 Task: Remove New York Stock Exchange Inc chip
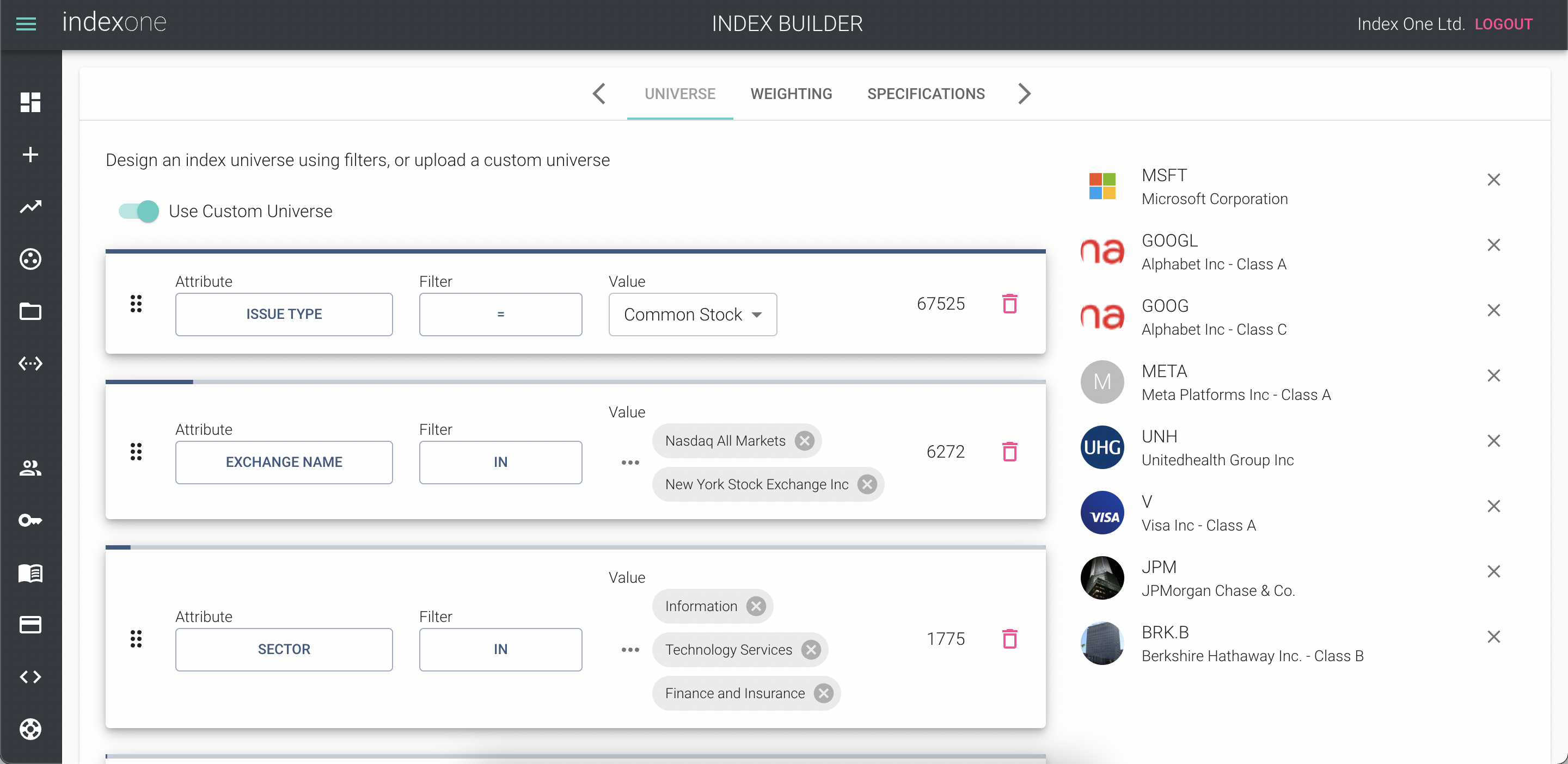[x=867, y=484]
